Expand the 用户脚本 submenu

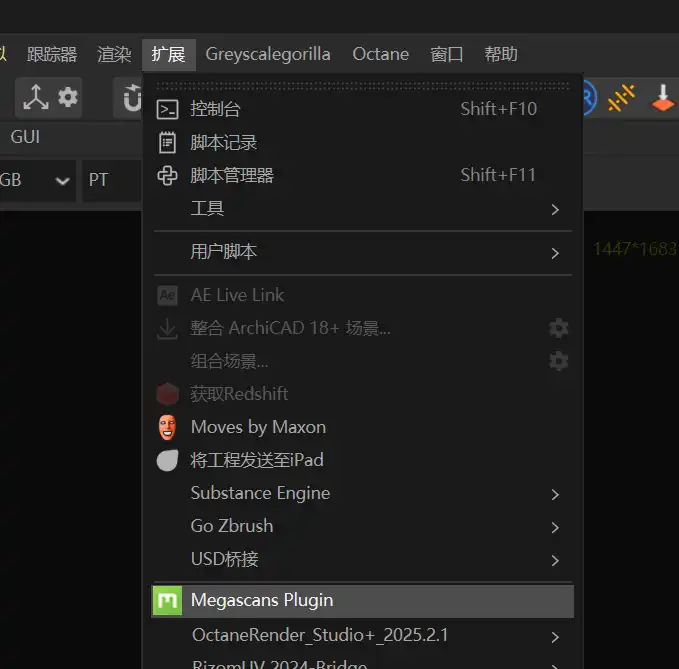[224, 252]
